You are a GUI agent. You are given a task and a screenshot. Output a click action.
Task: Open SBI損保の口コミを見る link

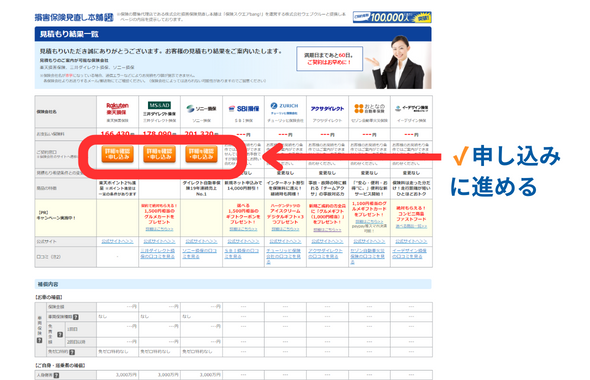[242, 254]
